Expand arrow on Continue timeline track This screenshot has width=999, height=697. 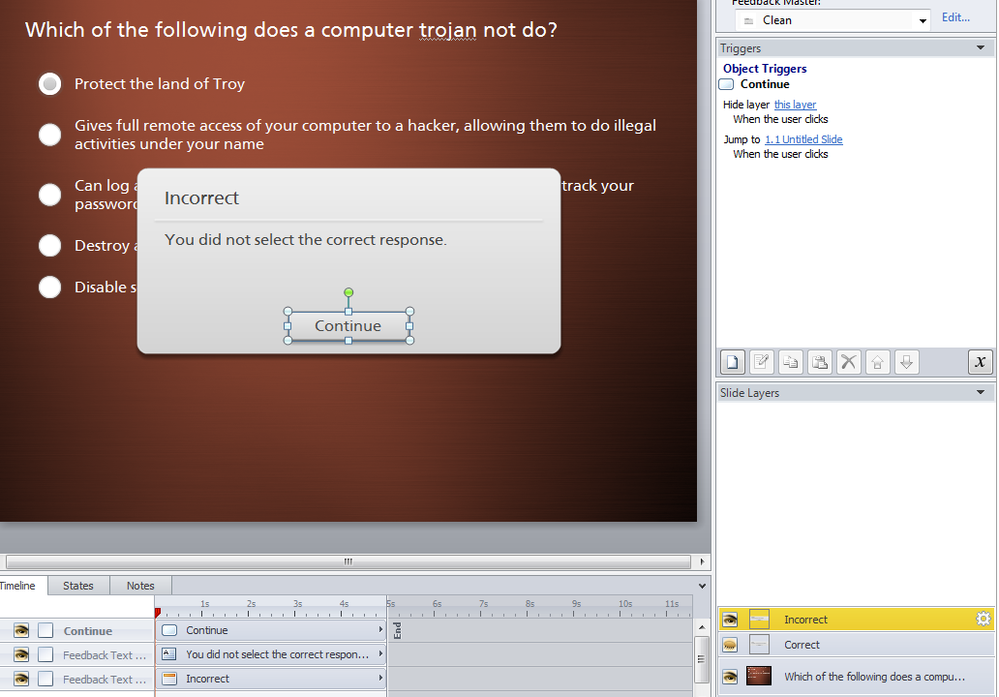pos(380,629)
